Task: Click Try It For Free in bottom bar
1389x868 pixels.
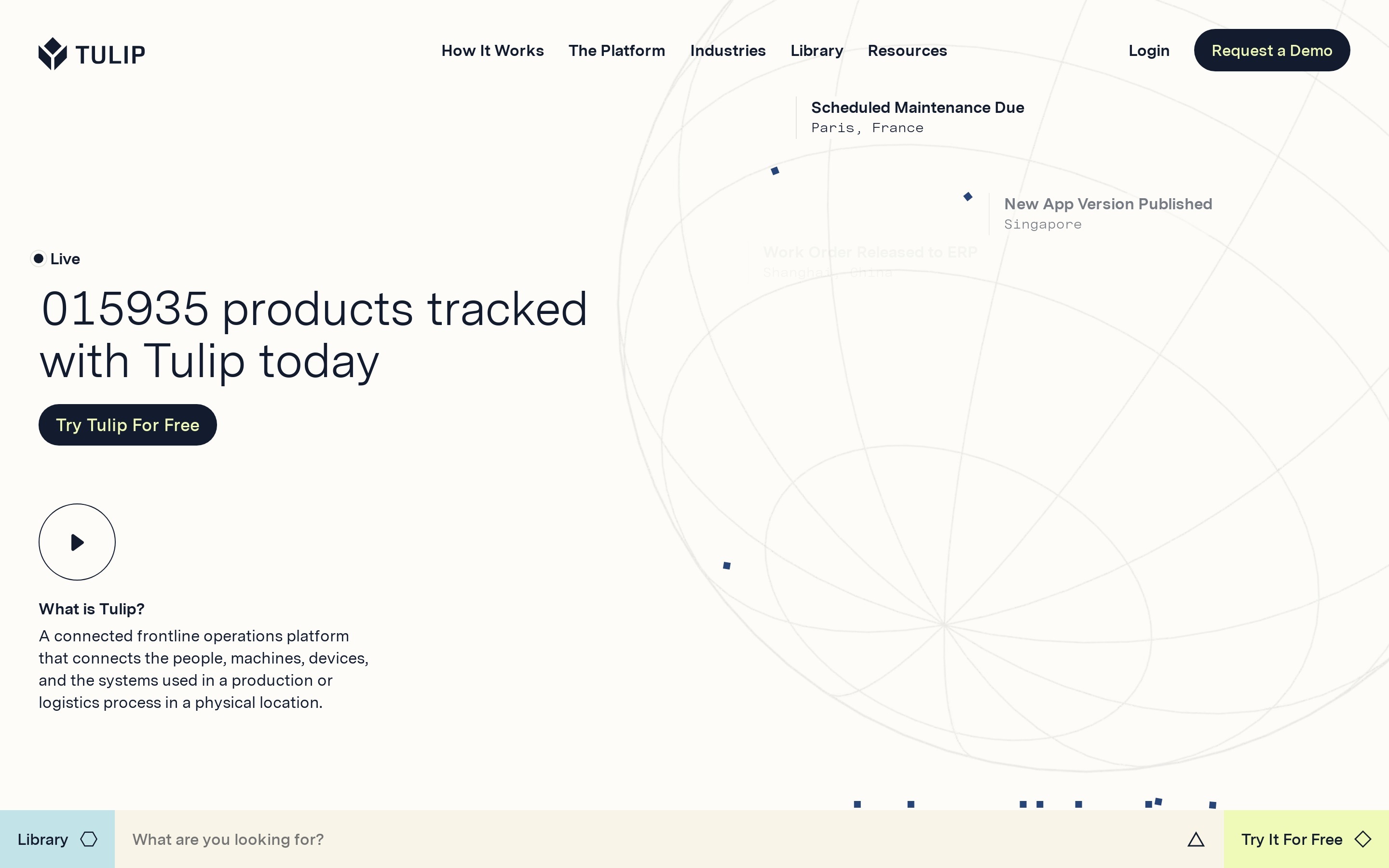Action: coord(1292,839)
